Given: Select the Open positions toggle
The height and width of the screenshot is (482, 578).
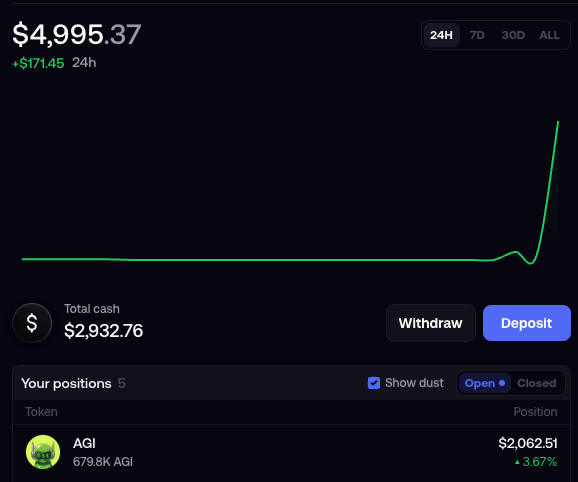Looking at the screenshot, I should tap(484, 383).
